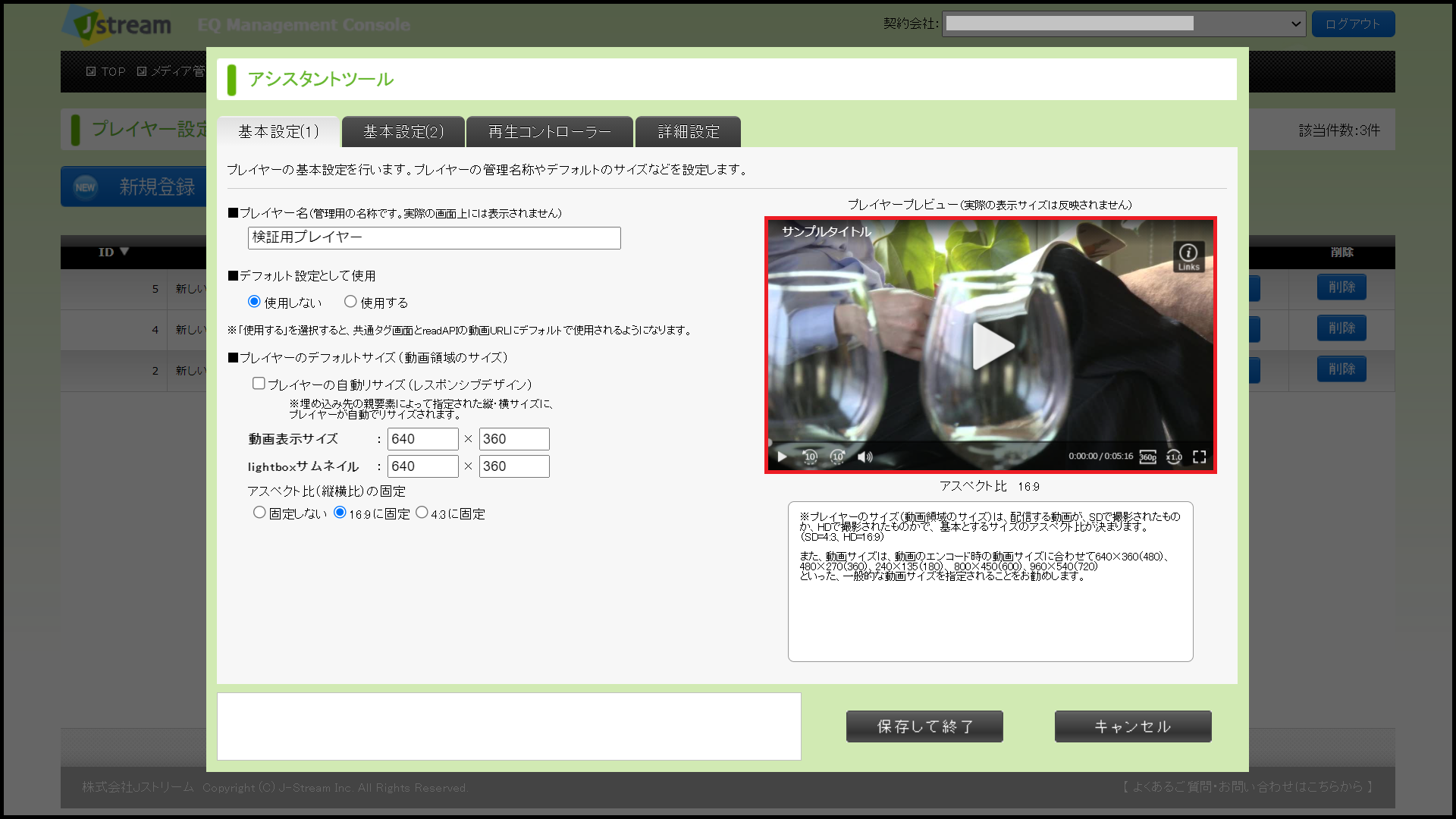Select the 使用する radio button

point(350,302)
